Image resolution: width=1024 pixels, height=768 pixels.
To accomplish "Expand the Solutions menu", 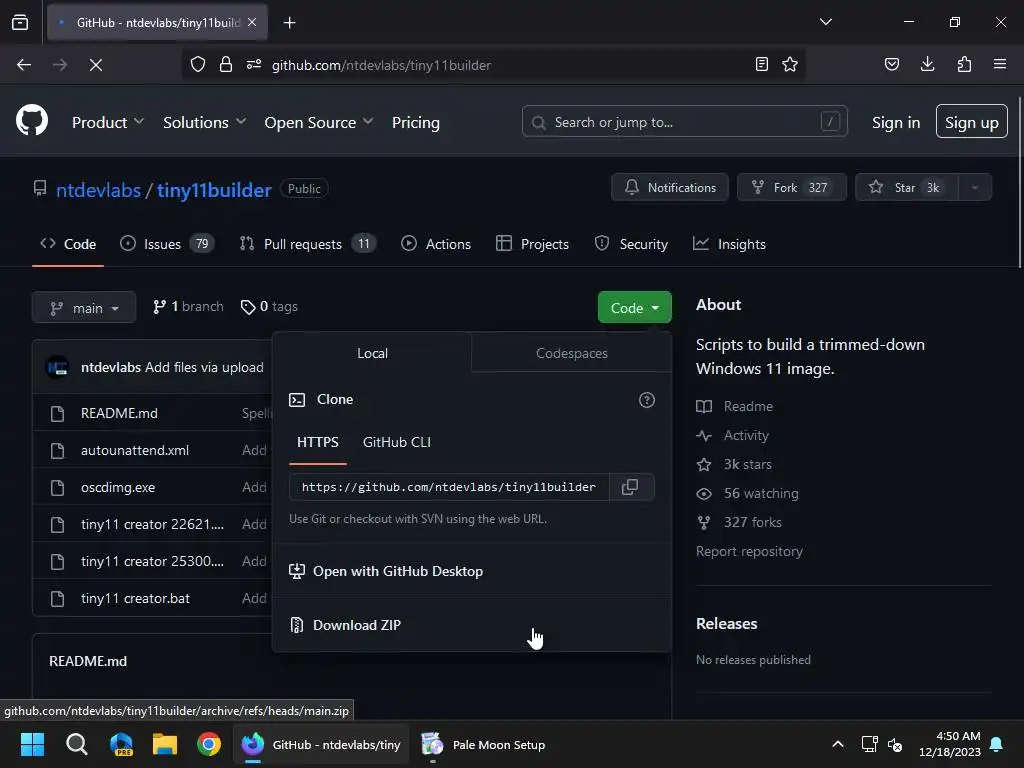I will (204, 122).
